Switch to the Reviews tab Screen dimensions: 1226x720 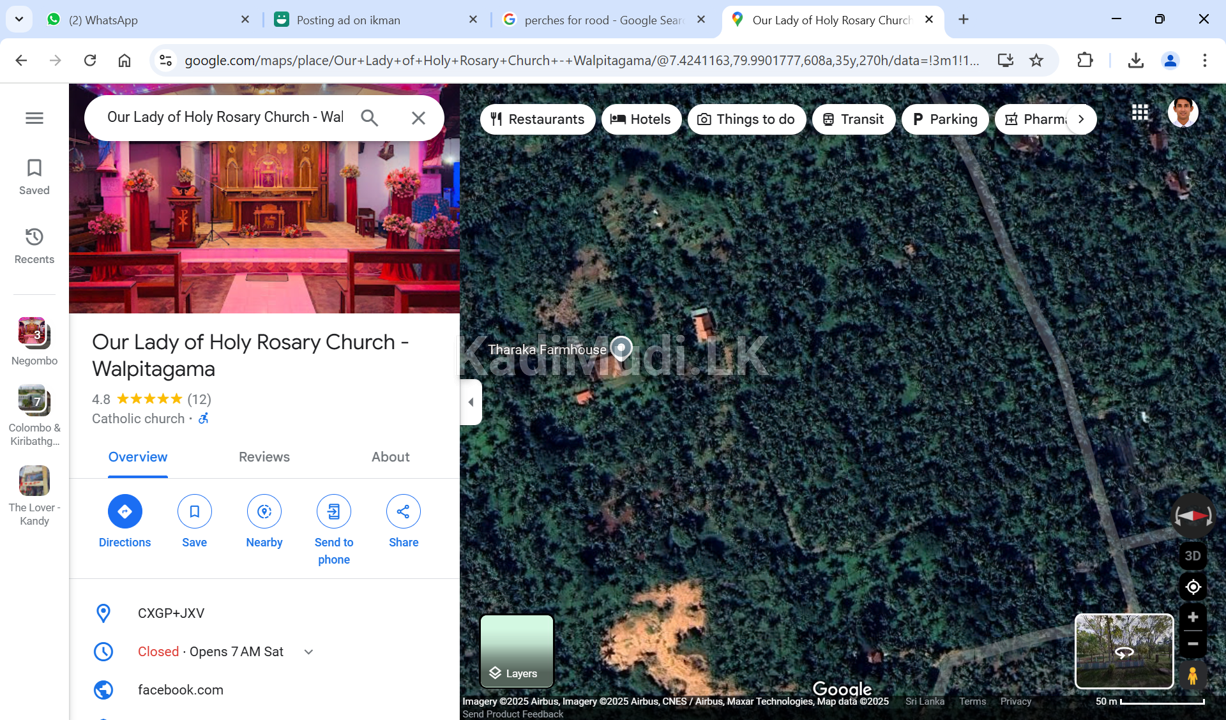click(x=264, y=457)
